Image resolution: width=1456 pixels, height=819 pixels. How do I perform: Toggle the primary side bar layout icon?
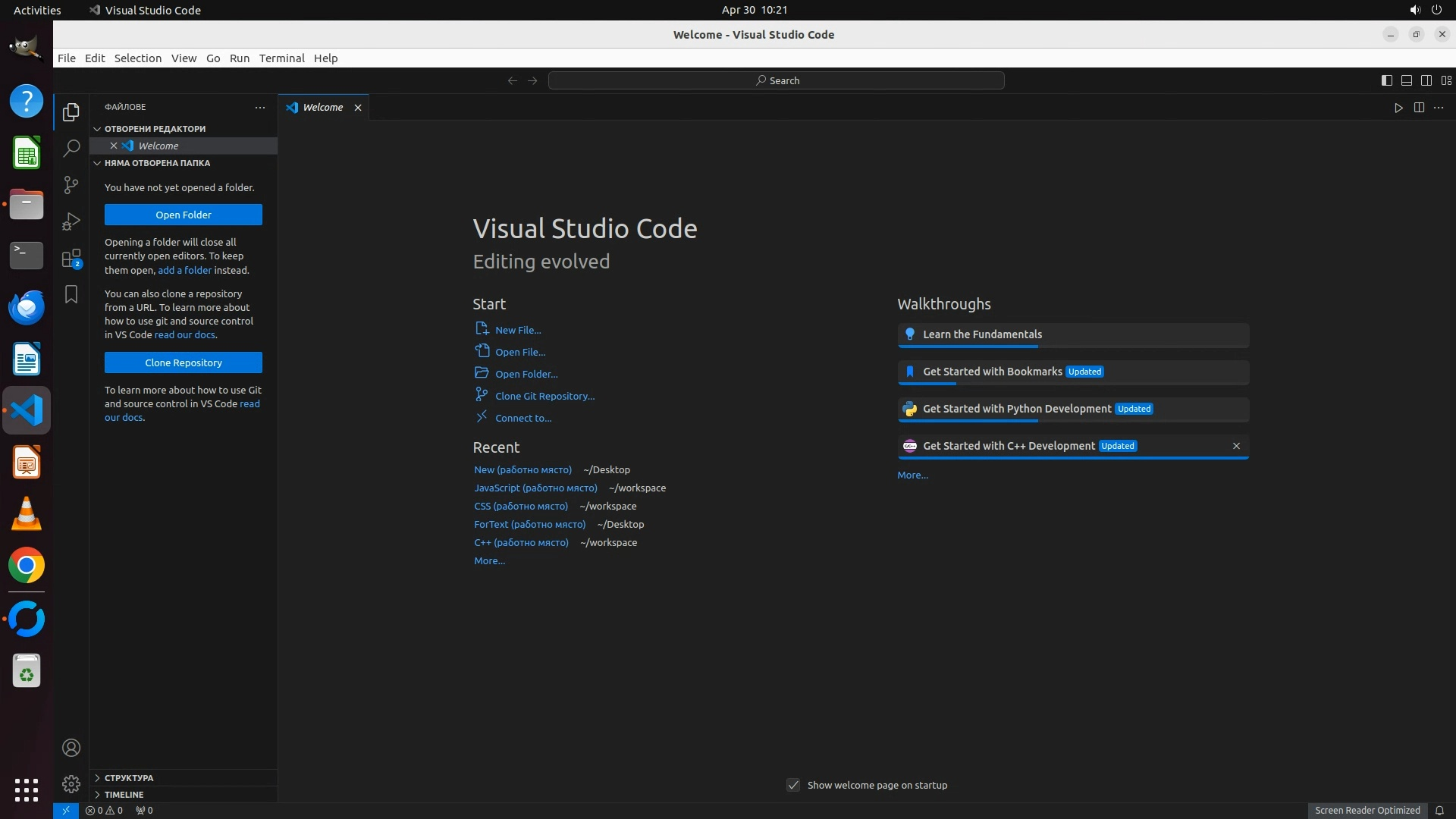(x=1386, y=80)
